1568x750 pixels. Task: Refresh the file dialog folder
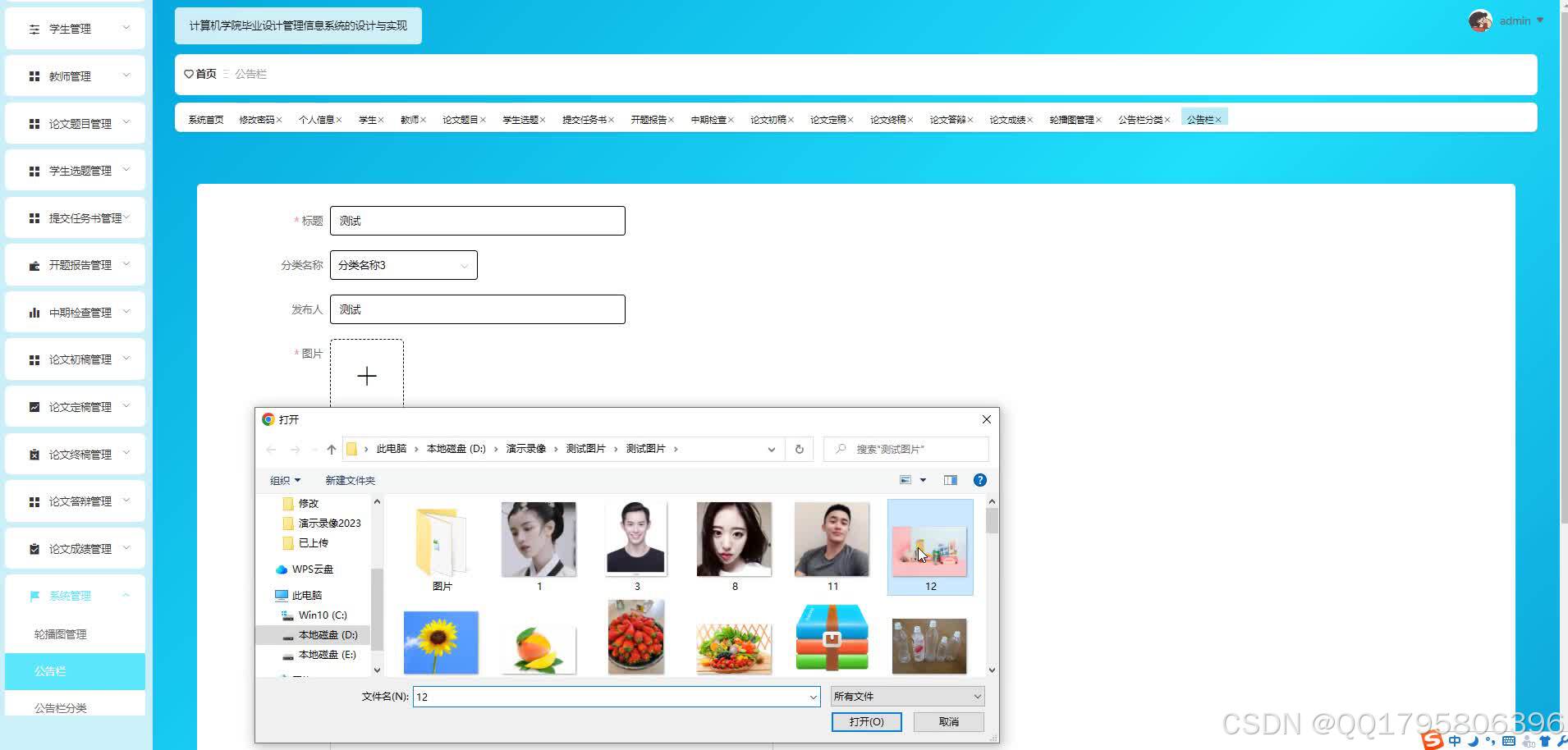coord(799,449)
